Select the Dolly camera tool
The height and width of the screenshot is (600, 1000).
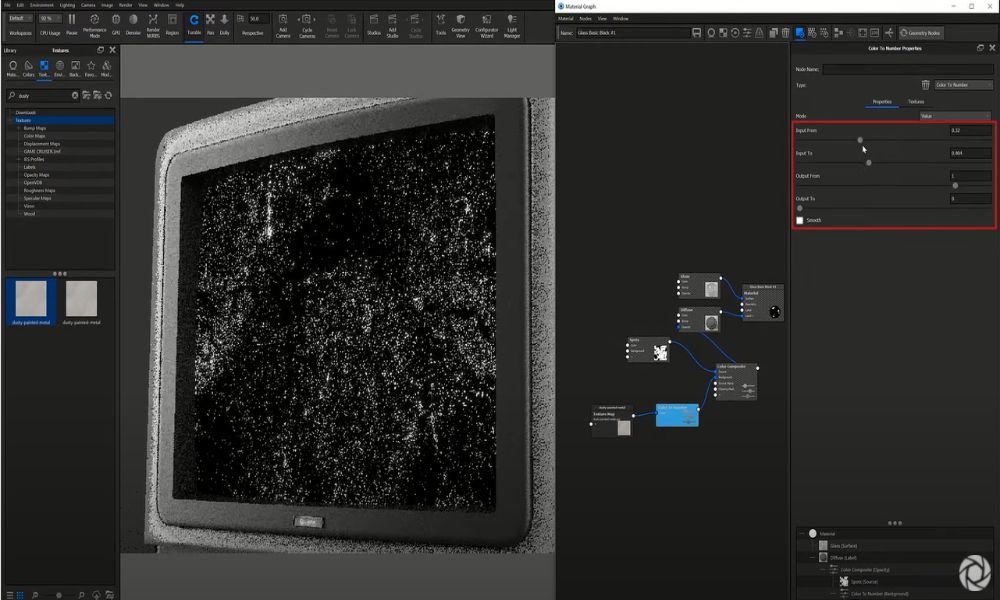pos(226,22)
